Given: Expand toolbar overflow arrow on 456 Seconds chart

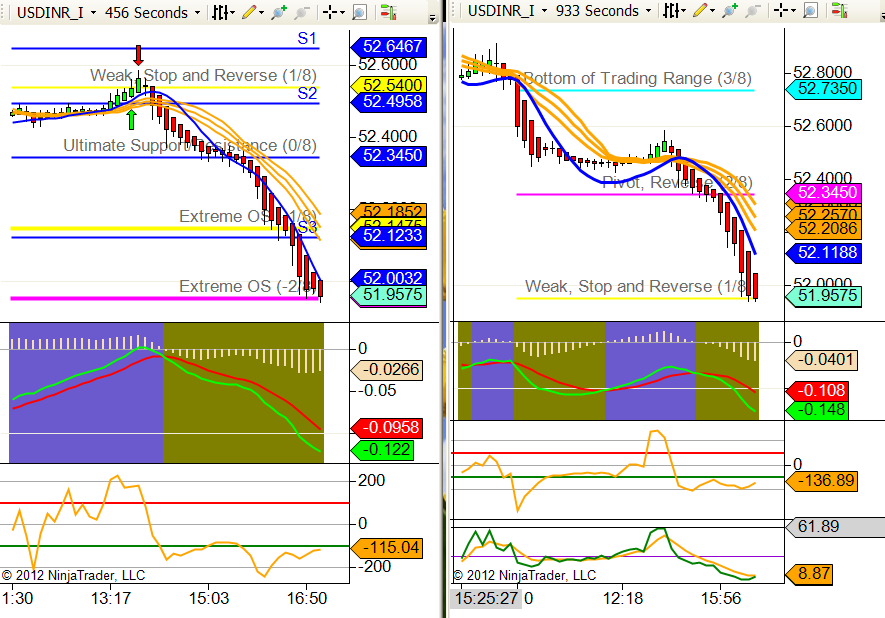Looking at the screenshot, I should [432, 18].
